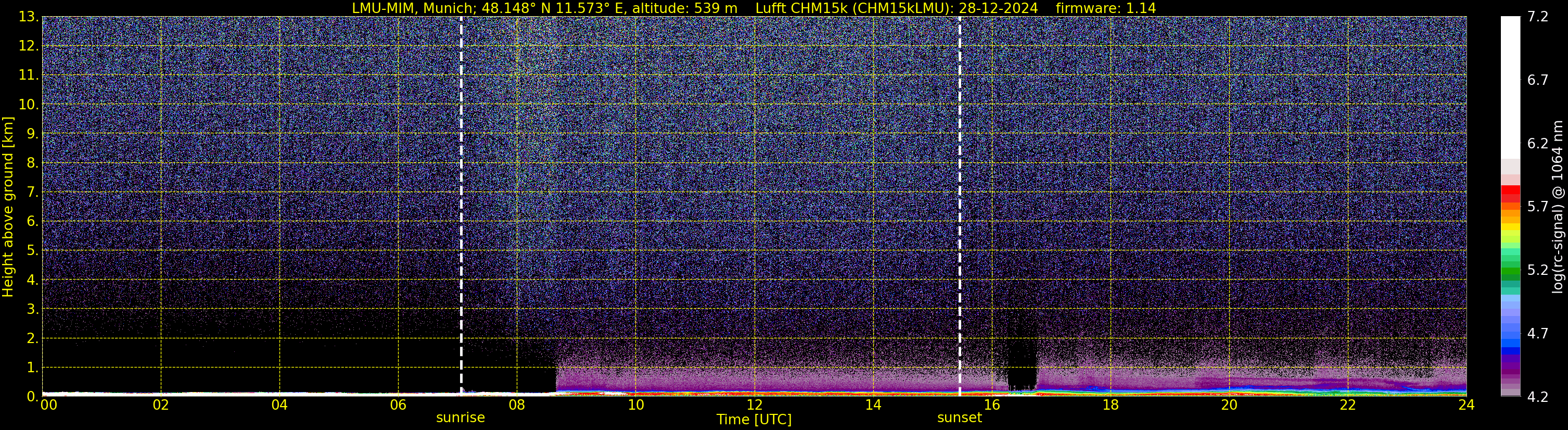This screenshot has height=430, width=1568.
Task: Click the colorbar tick value 7.2
Action: [1538, 17]
